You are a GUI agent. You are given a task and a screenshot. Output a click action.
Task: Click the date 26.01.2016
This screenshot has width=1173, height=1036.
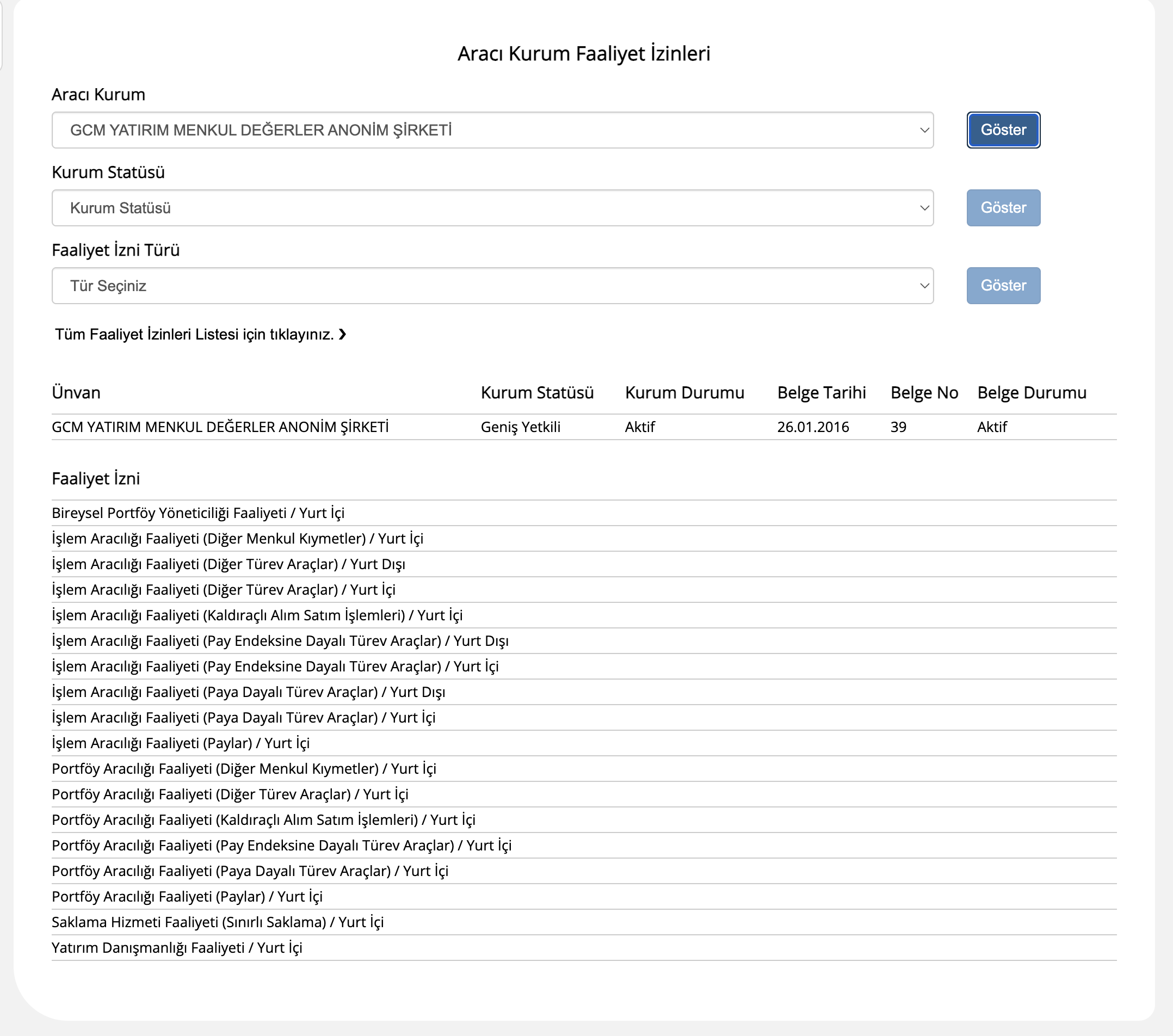[x=813, y=427]
